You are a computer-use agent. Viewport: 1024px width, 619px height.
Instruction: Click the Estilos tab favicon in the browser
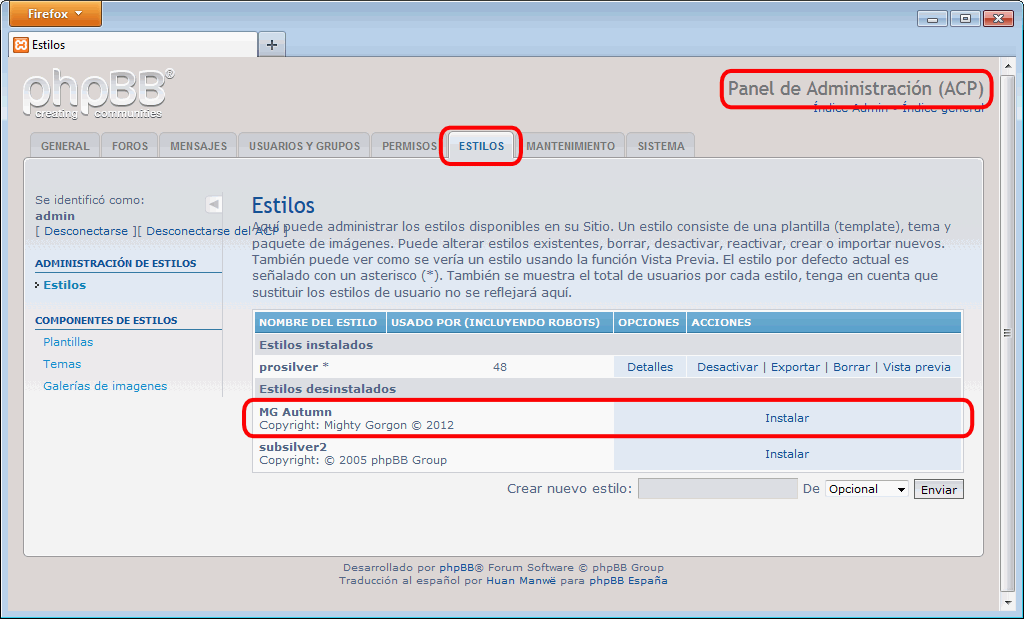click(x=21, y=45)
